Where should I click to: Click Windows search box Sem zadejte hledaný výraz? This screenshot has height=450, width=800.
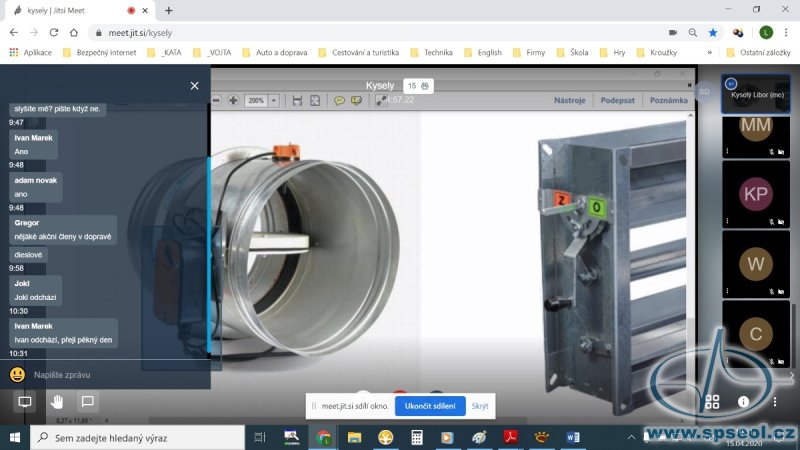coord(138,437)
